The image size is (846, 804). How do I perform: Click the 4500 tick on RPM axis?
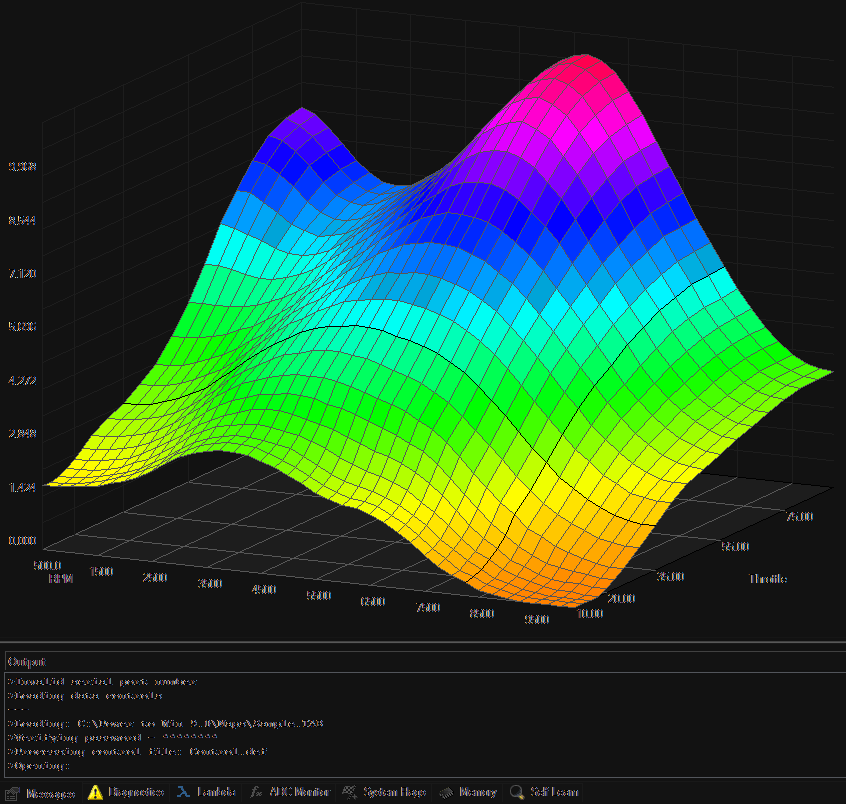click(x=264, y=589)
